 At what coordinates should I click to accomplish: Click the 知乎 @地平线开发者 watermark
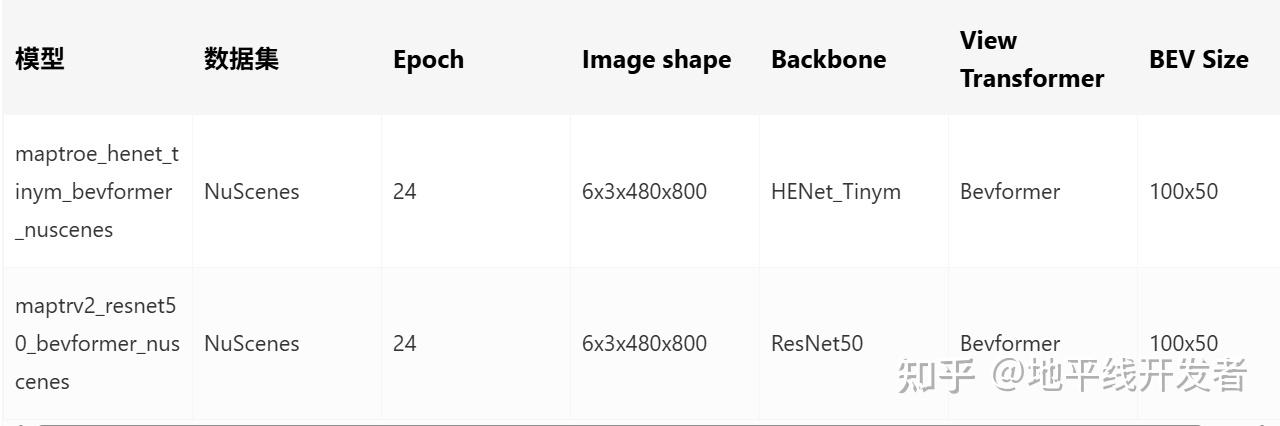coord(1072,375)
